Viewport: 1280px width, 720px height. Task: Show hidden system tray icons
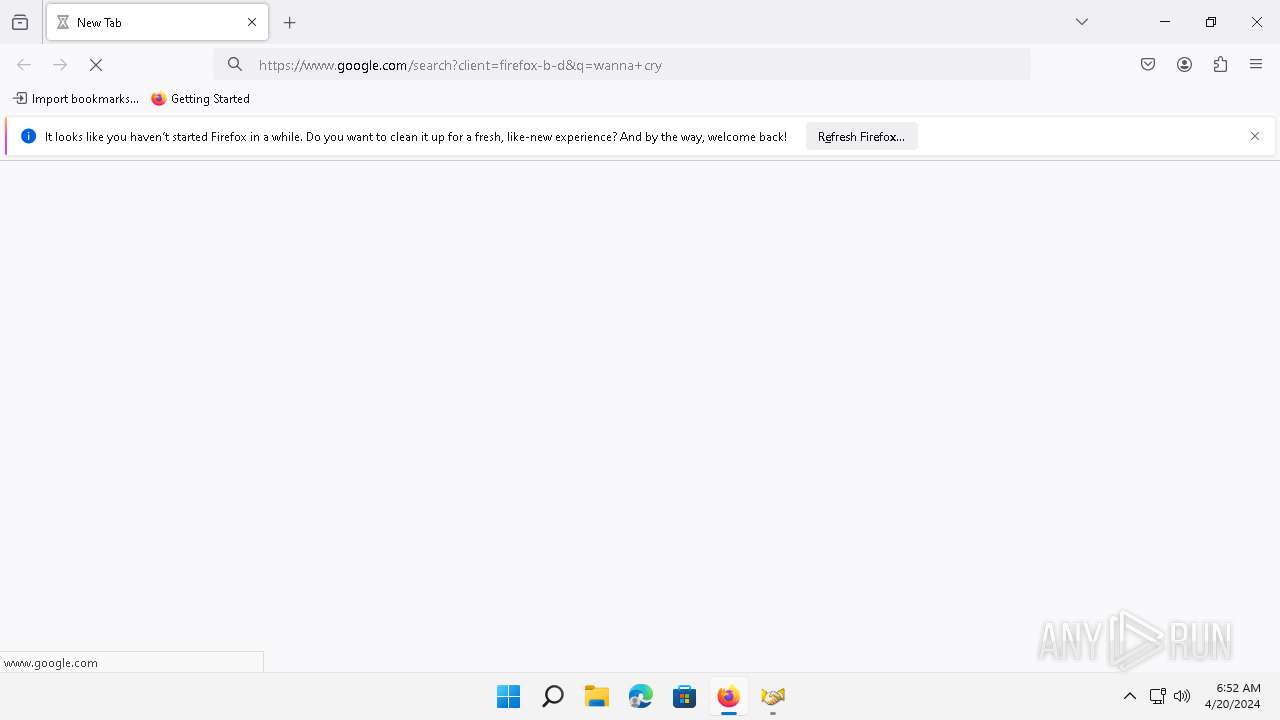1130,697
